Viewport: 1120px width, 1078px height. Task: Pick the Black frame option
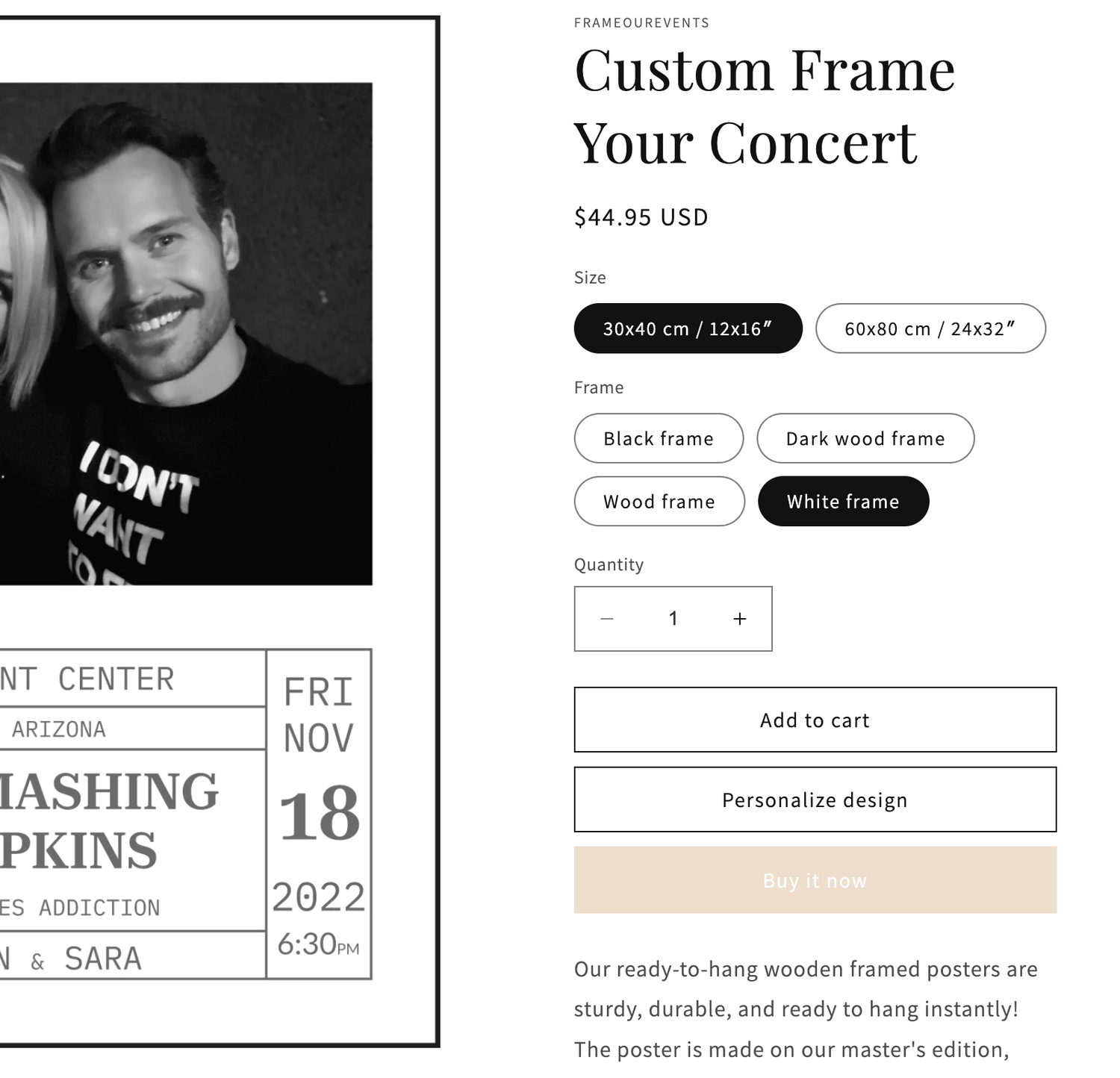point(658,438)
